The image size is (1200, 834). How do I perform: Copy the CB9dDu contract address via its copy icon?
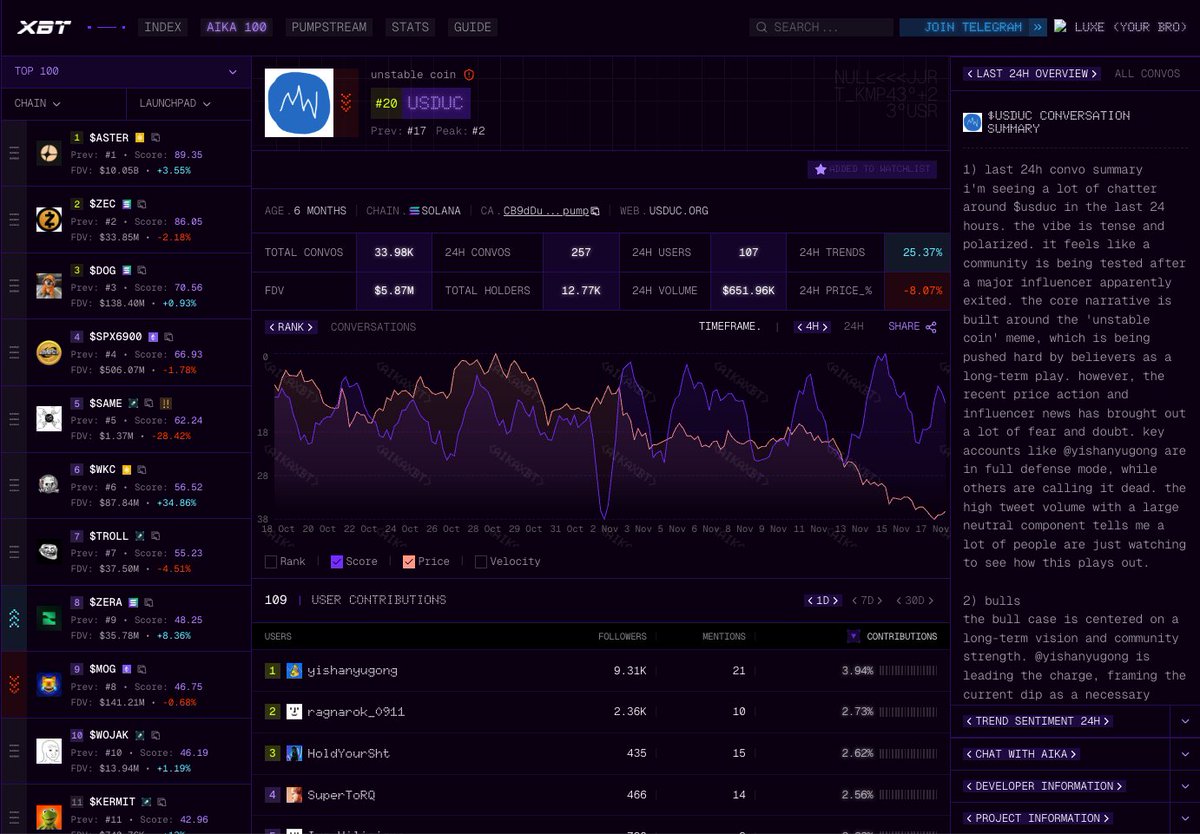pyautogui.click(x=593, y=211)
